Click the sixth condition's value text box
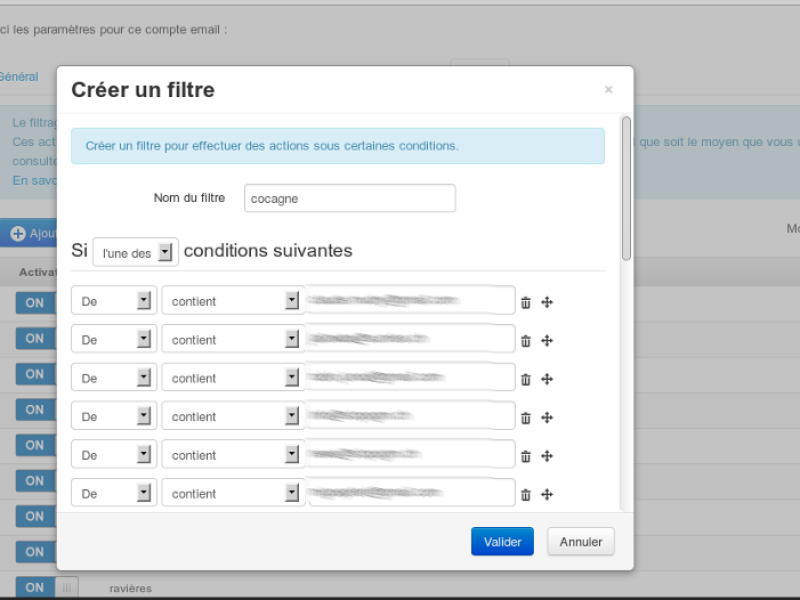800x600 pixels. click(x=410, y=493)
